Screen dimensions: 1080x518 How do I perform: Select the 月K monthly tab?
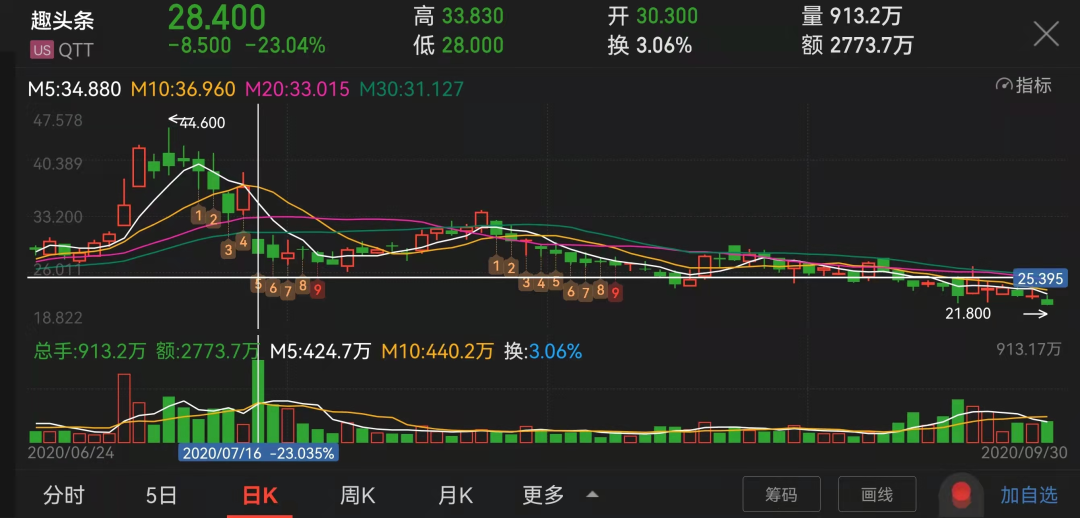tap(455, 495)
